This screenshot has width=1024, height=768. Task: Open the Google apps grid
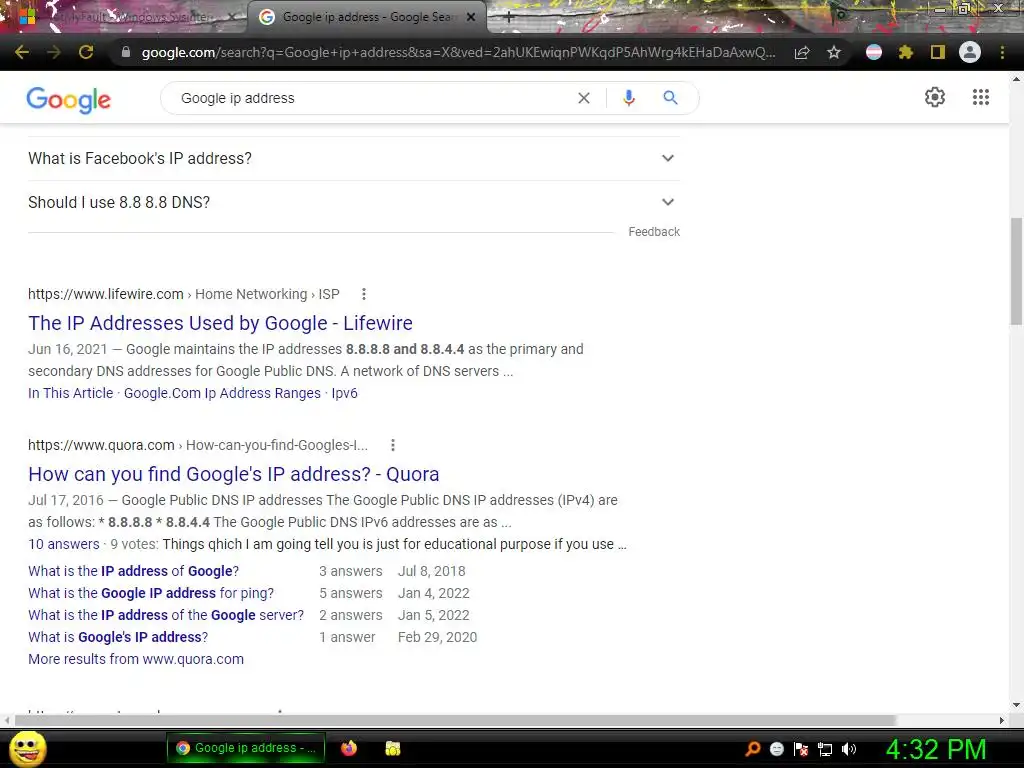pyautogui.click(x=981, y=97)
